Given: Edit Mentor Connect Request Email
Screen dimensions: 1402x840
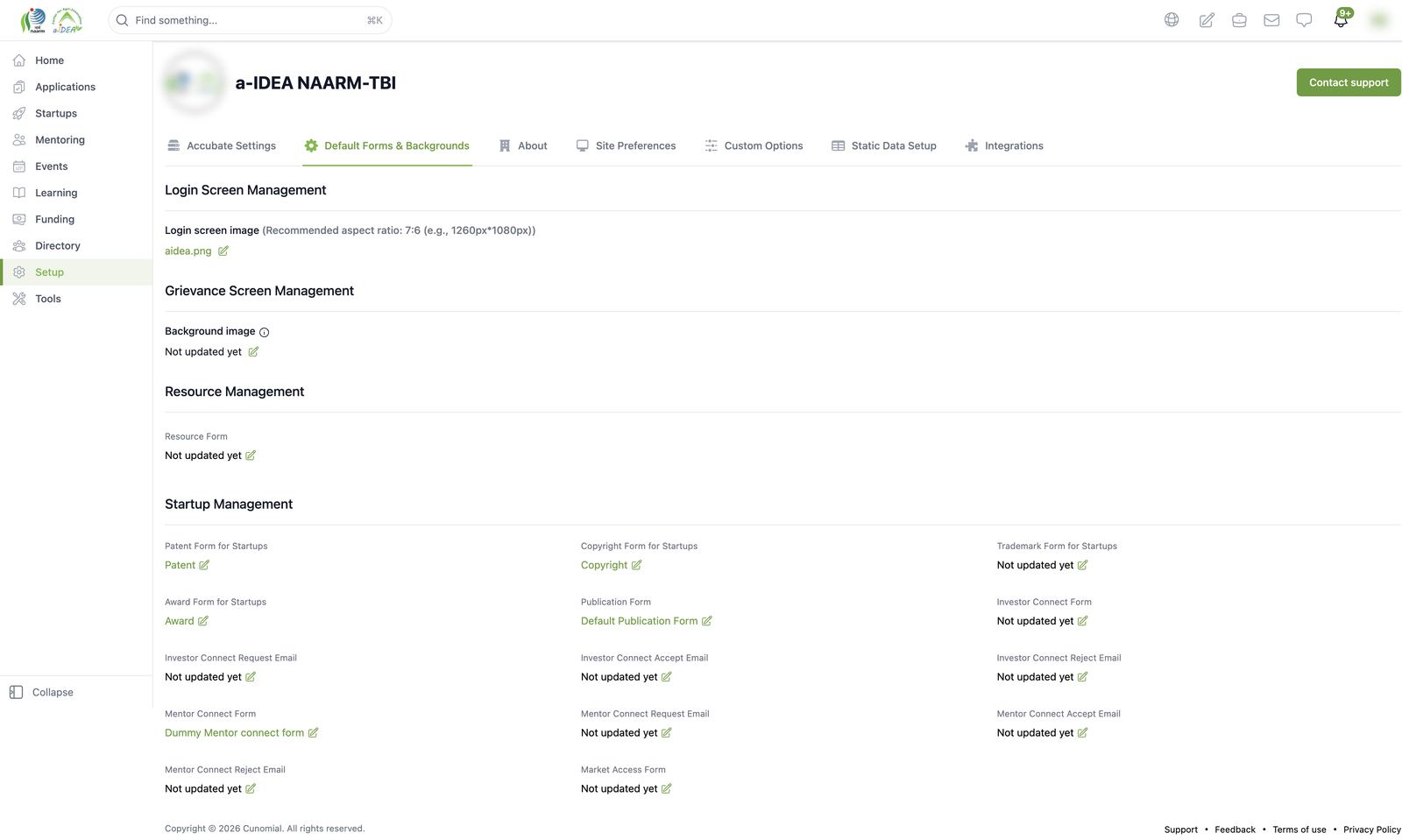Looking at the screenshot, I should point(666,733).
